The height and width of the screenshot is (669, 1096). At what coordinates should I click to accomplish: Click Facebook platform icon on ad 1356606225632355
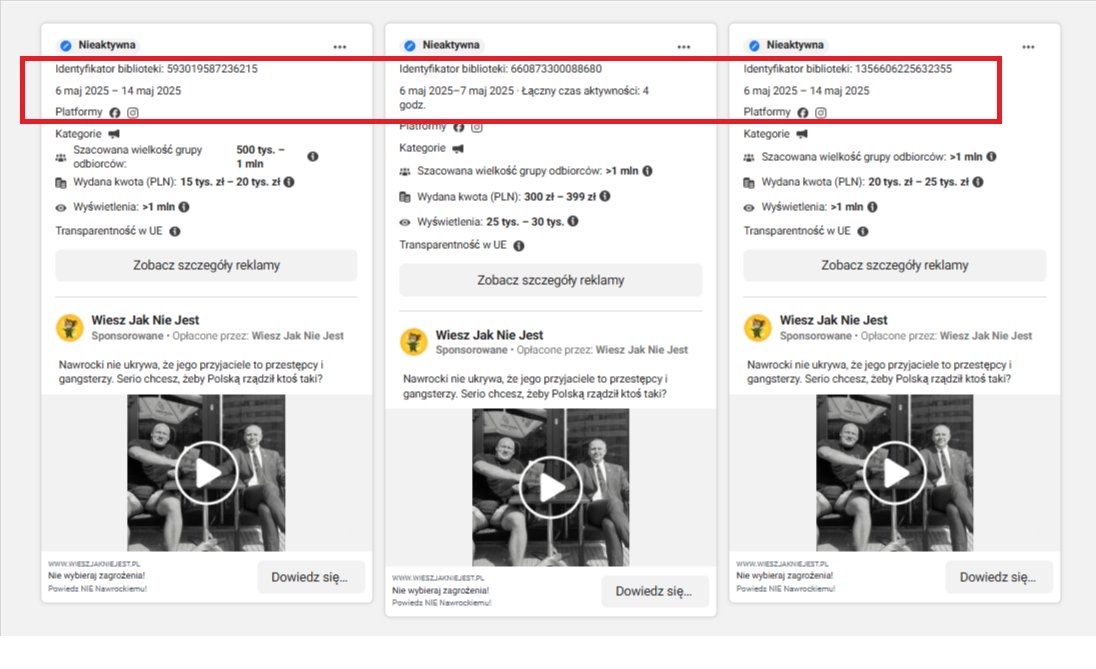[x=802, y=113]
